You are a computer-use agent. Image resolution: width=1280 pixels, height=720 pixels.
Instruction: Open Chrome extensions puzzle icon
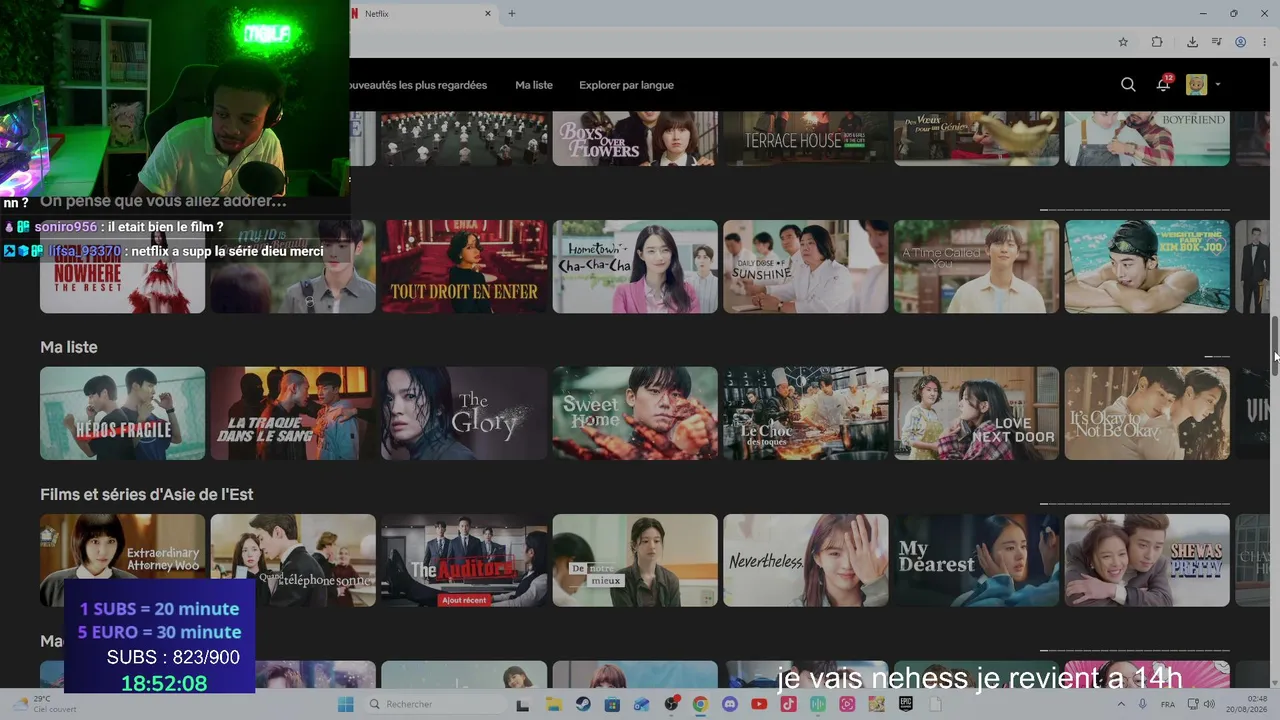[x=1157, y=42]
